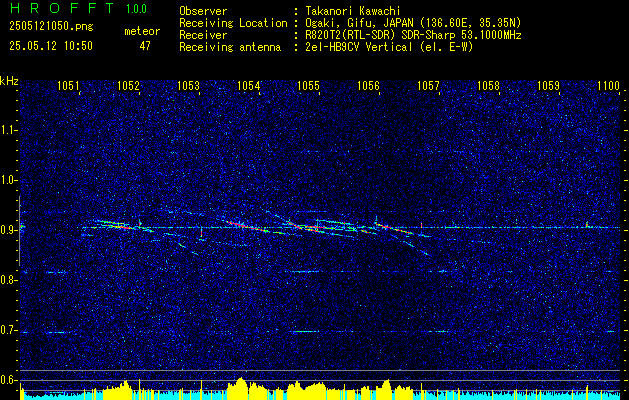Screen dimensions: 629x400
Task: Click the Receiving antenna label
Action: (x=230, y=47)
